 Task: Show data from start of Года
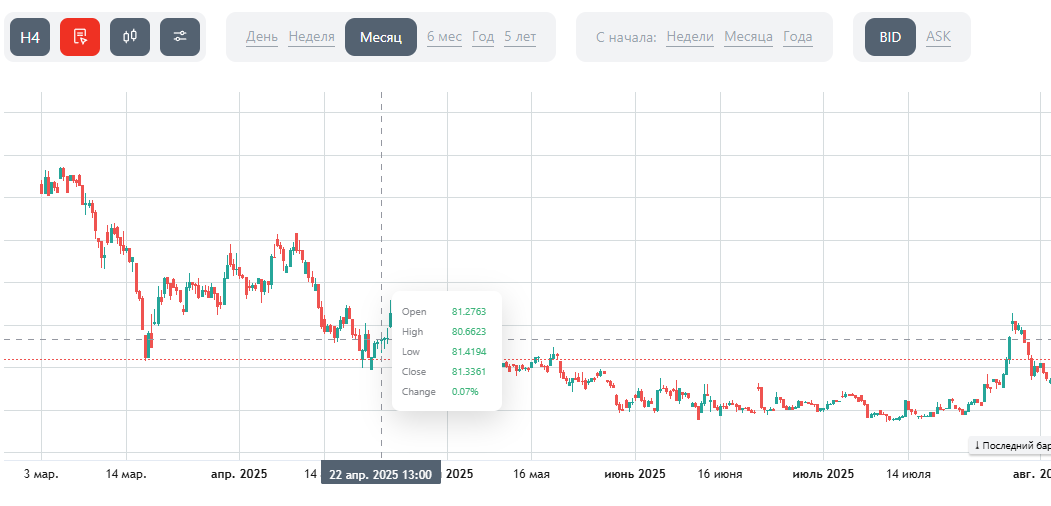tap(798, 37)
